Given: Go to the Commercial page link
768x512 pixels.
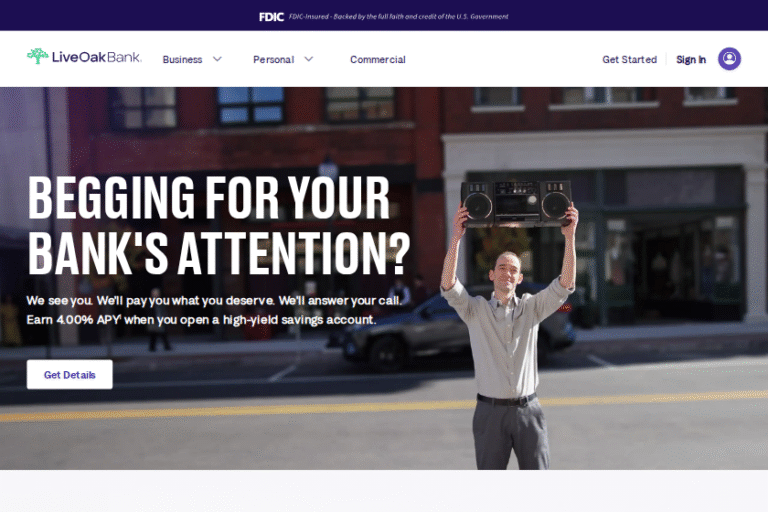Looking at the screenshot, I should pos(378,59).
